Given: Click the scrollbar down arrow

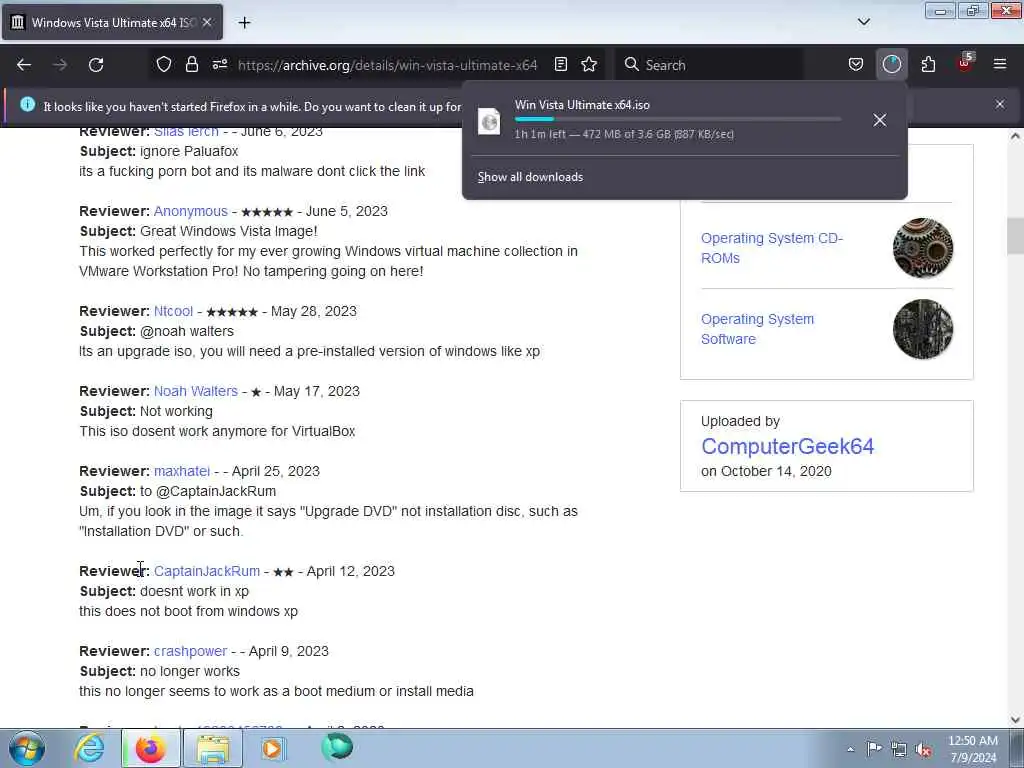Looking at the screenshot, I should tap(1015, 720).
